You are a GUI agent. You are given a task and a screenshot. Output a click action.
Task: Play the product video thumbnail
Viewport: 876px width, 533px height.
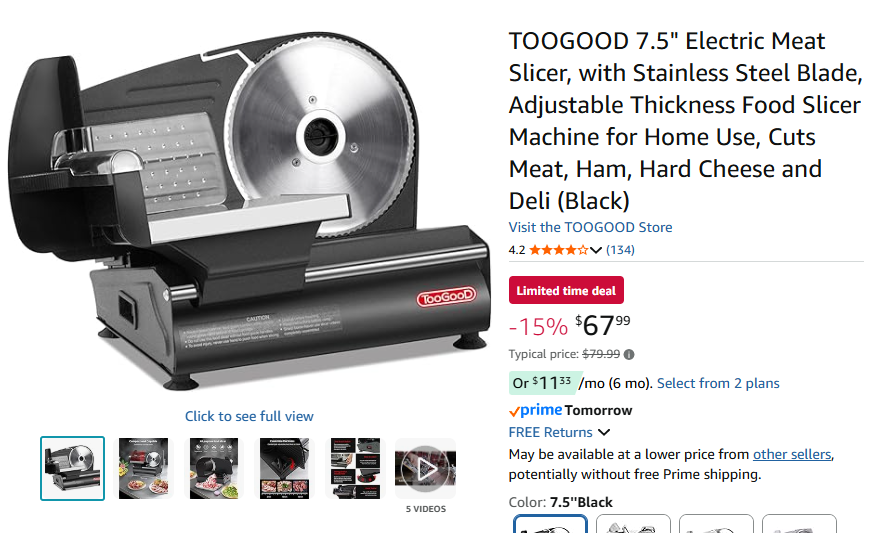pos(426,468)
